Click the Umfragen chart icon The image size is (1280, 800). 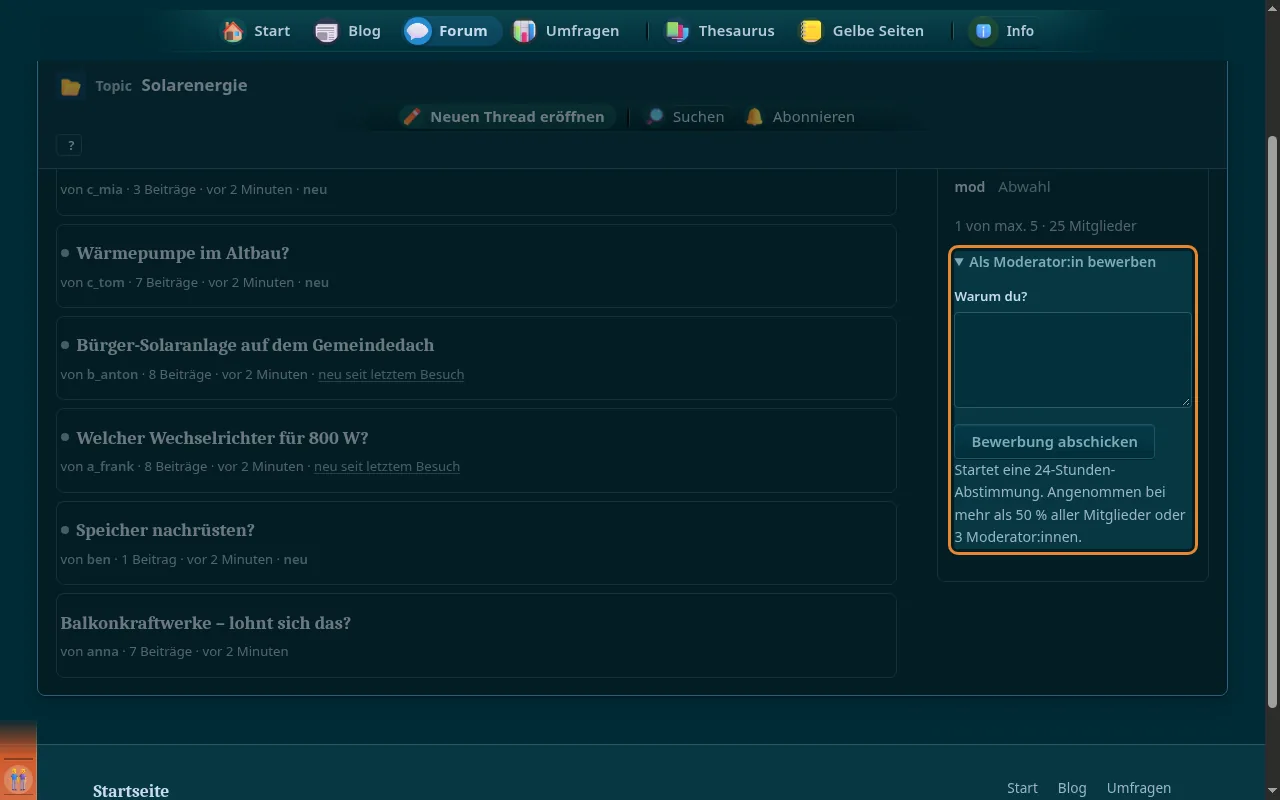(525, 31)
